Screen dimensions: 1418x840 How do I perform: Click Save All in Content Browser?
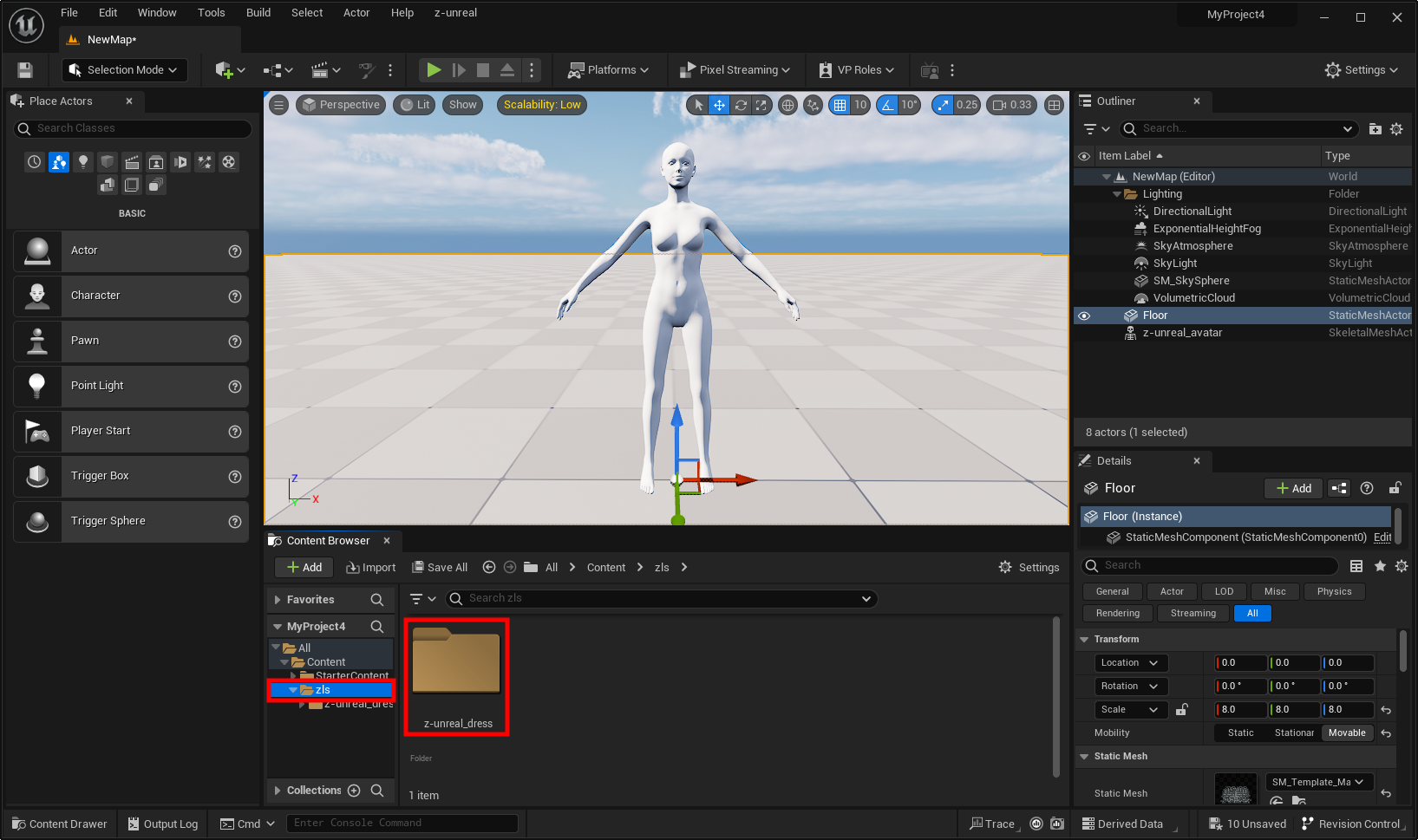pyautogui.click(x=440, y=568)
